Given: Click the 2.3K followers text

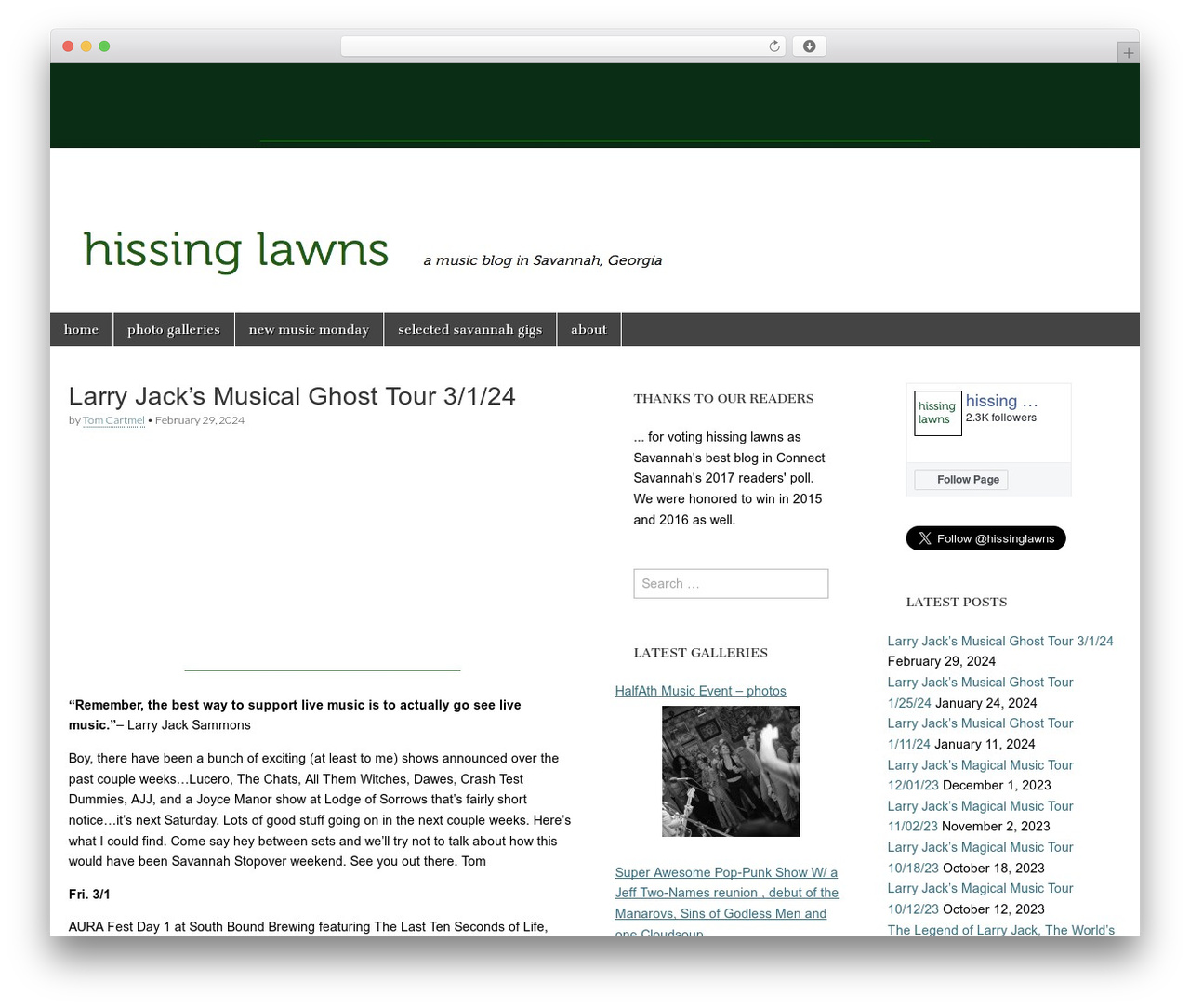Looking at the screenshot, I should (1000, 418).
